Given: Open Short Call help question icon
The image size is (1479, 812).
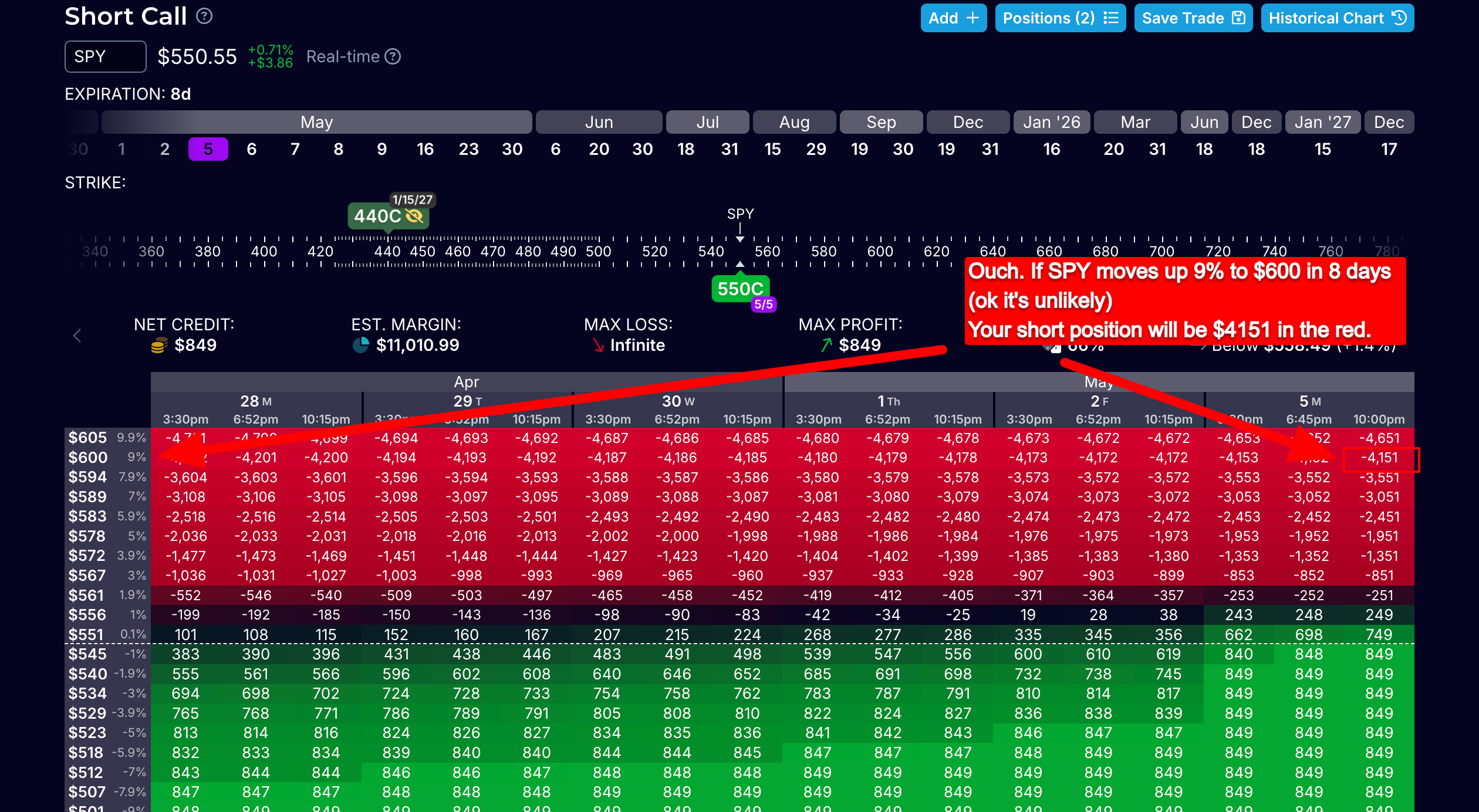Looking at the screenshot, I should coord(204,16).
